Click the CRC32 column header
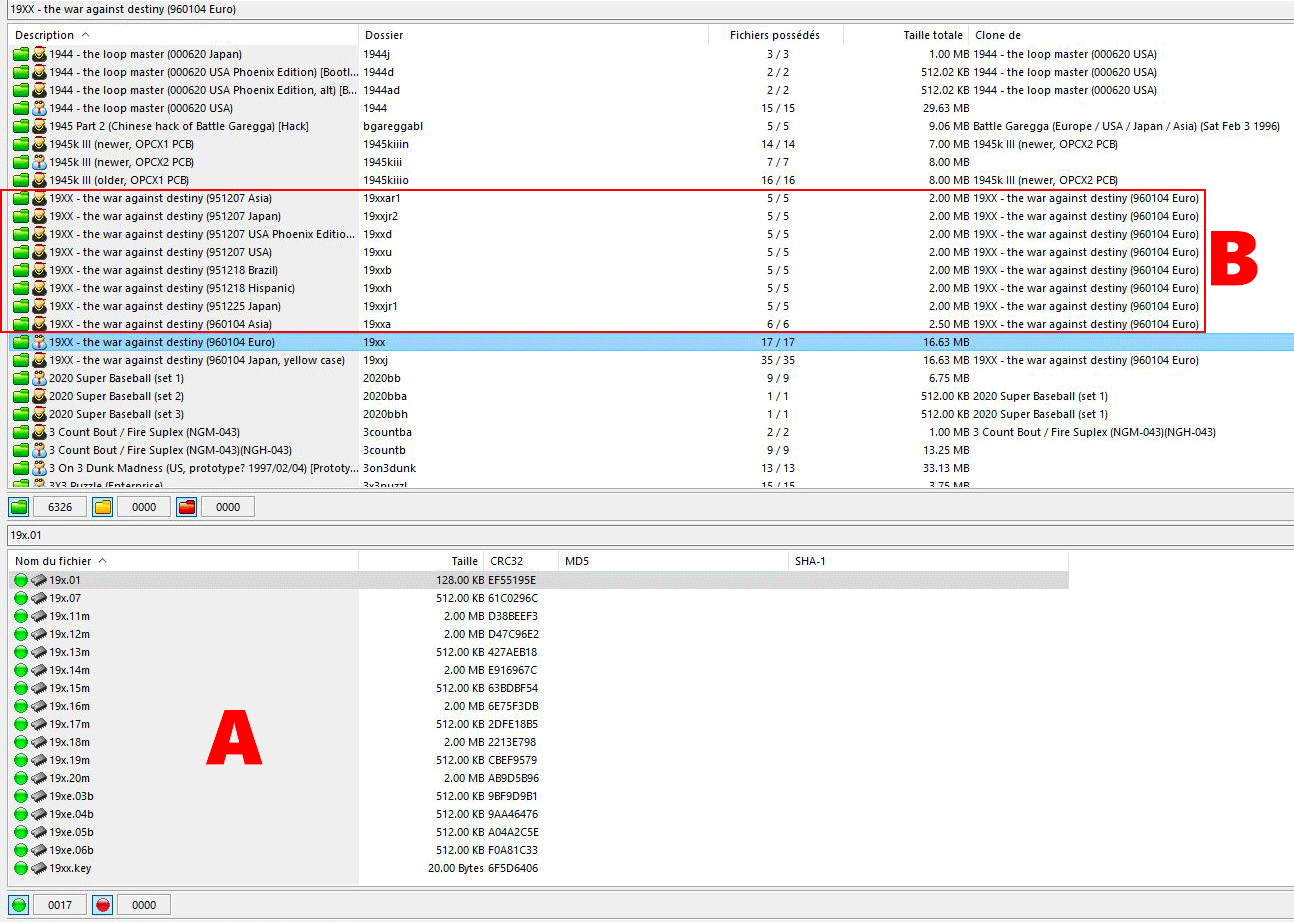 pos(506,561)
